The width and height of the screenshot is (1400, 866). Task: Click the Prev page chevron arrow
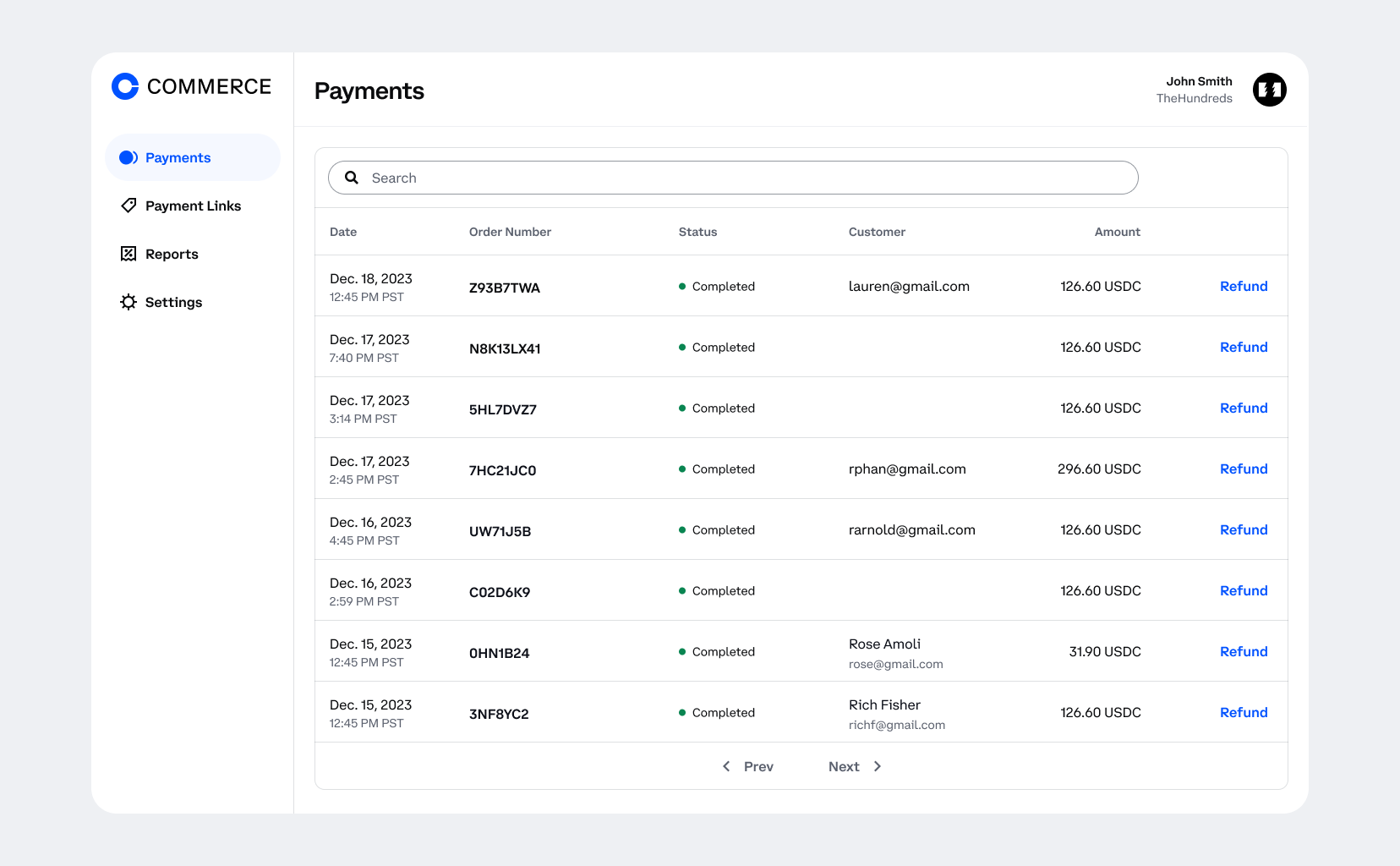tap(726, 766)
